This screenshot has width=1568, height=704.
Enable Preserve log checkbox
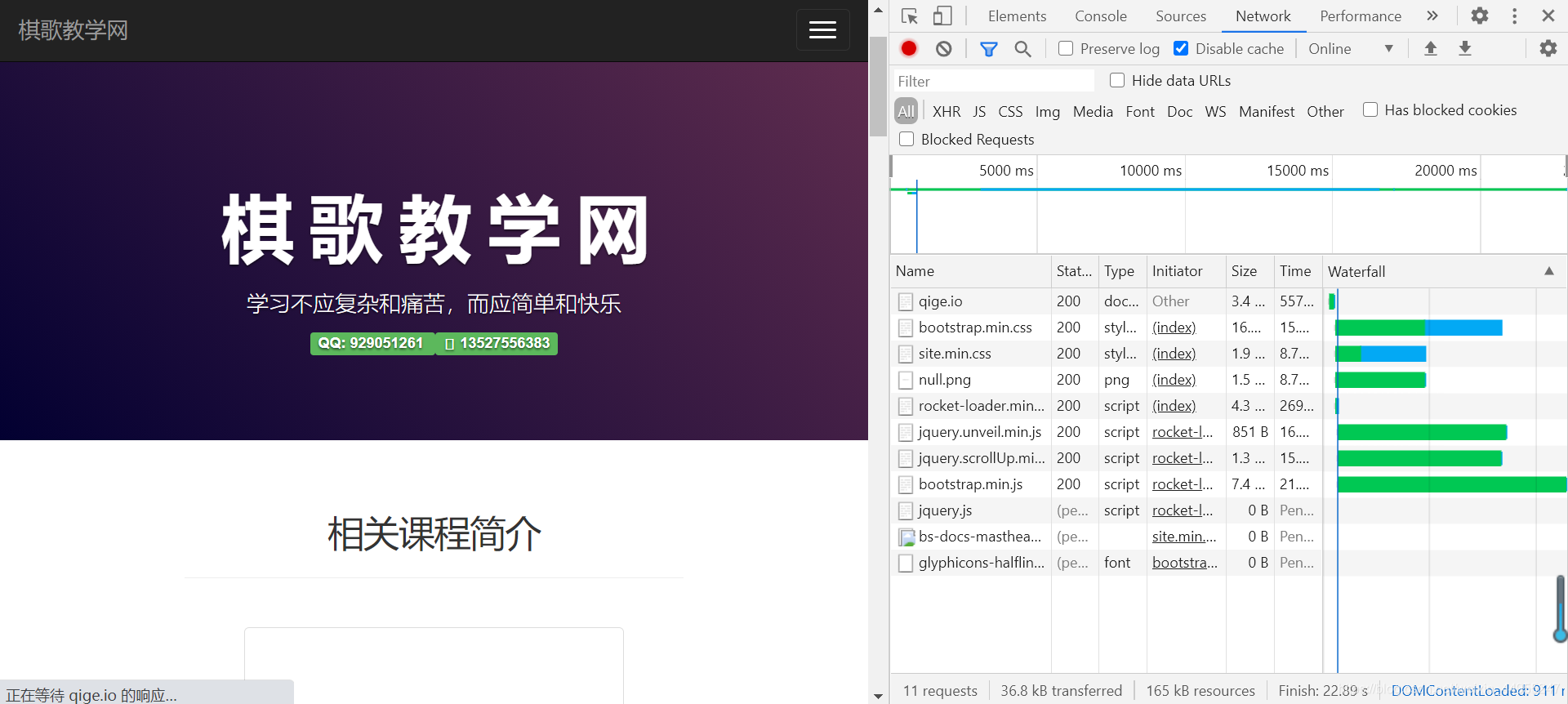(1066, 48)
